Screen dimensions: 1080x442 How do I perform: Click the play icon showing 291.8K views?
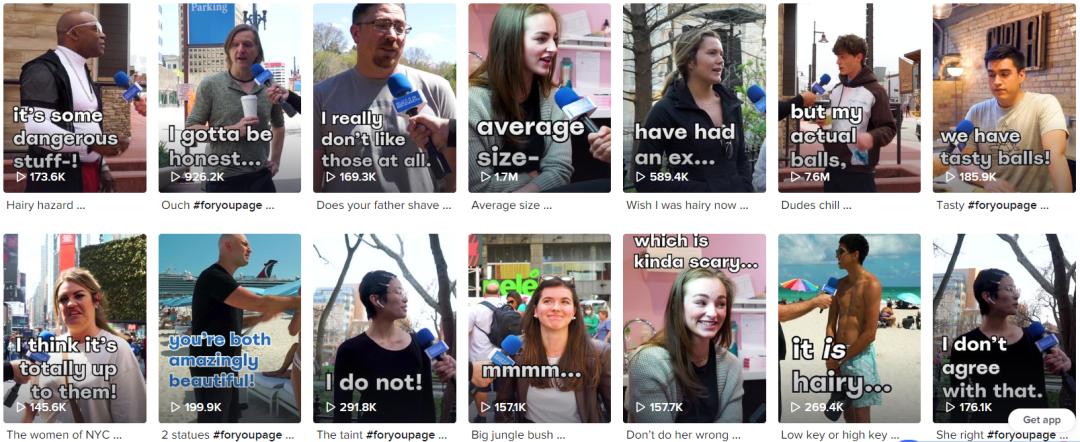click(x=331, y=408)
